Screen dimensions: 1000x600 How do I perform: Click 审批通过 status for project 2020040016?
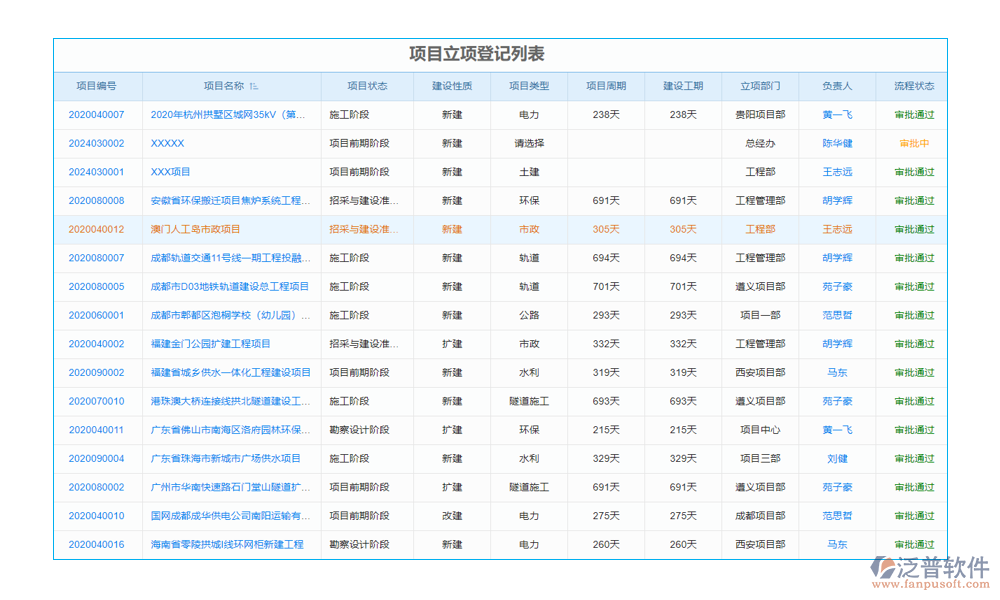[x=913, y=545]
